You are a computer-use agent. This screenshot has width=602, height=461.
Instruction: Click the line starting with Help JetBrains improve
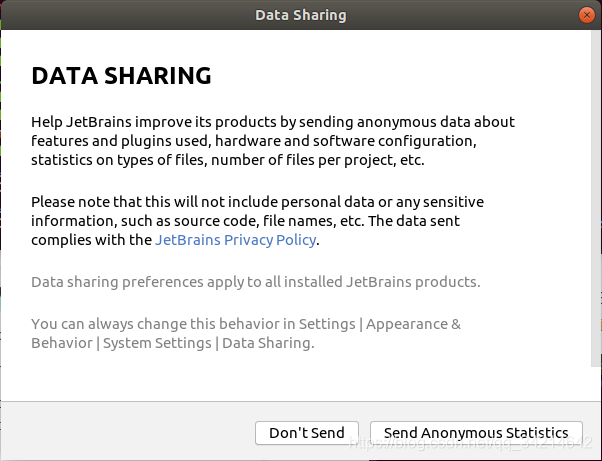(272, 122)
